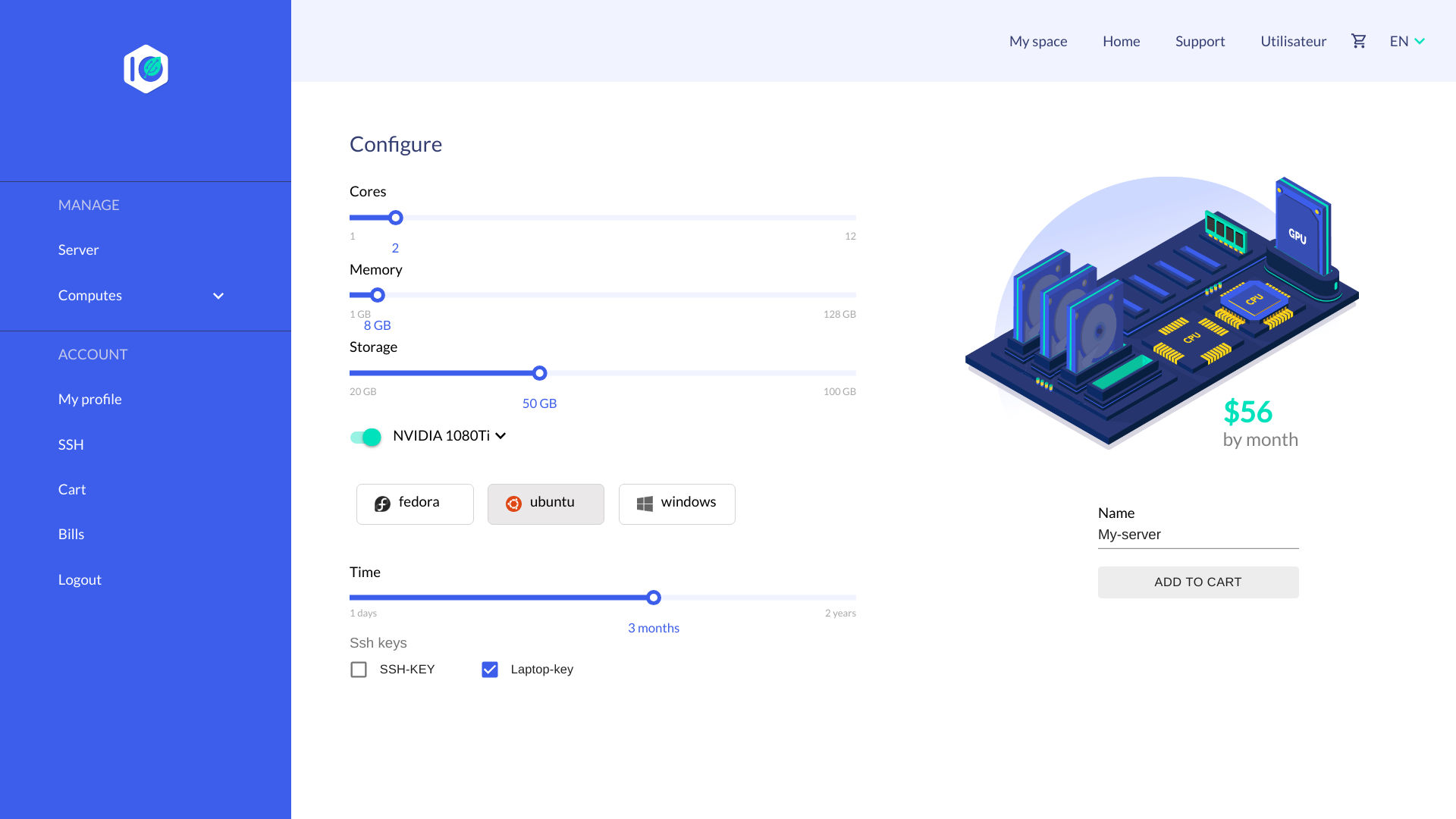
Task: Click the windows OS icon
Action: [x=645, y=503]
